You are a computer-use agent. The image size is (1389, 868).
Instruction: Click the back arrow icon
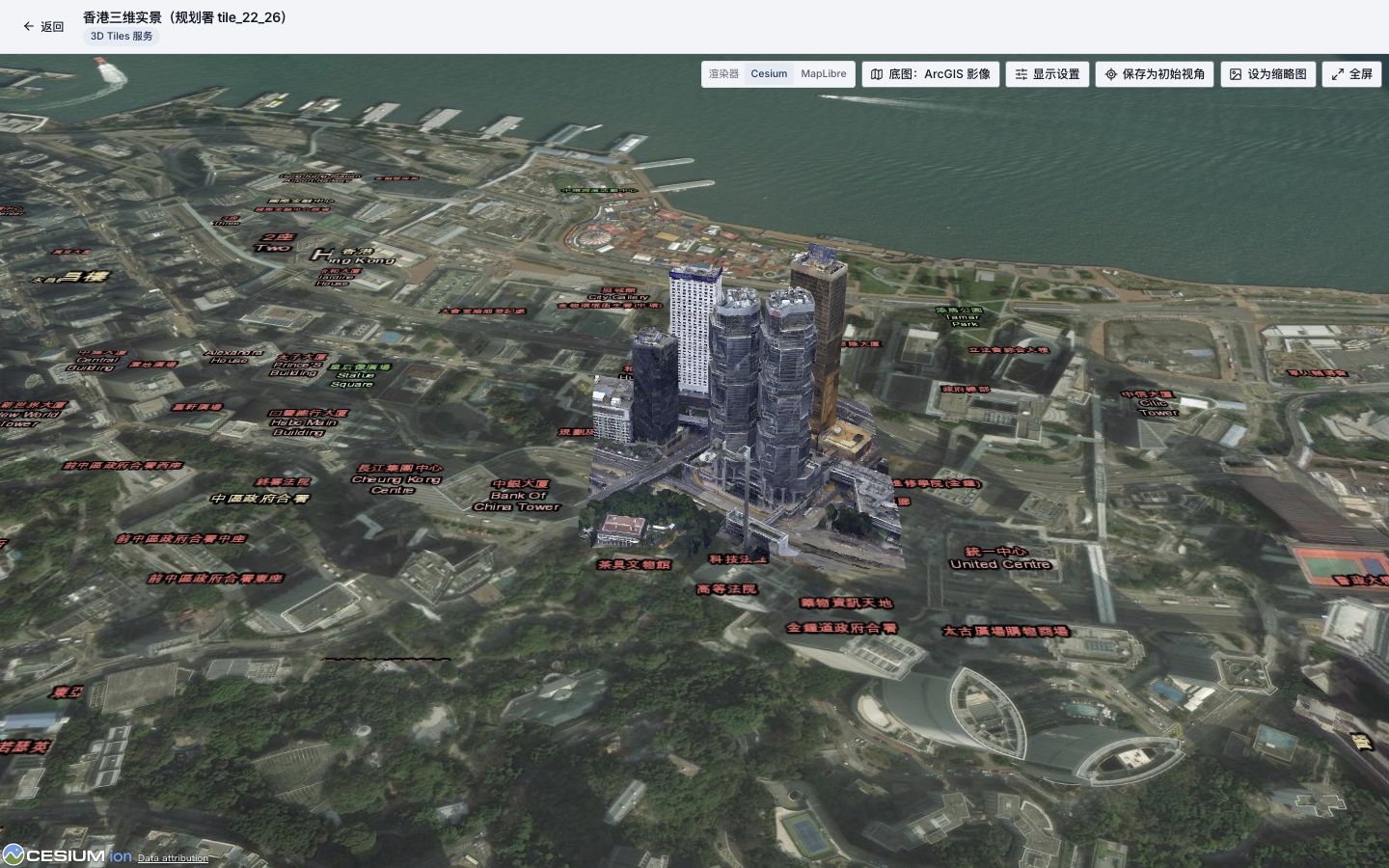coord(28,27)
